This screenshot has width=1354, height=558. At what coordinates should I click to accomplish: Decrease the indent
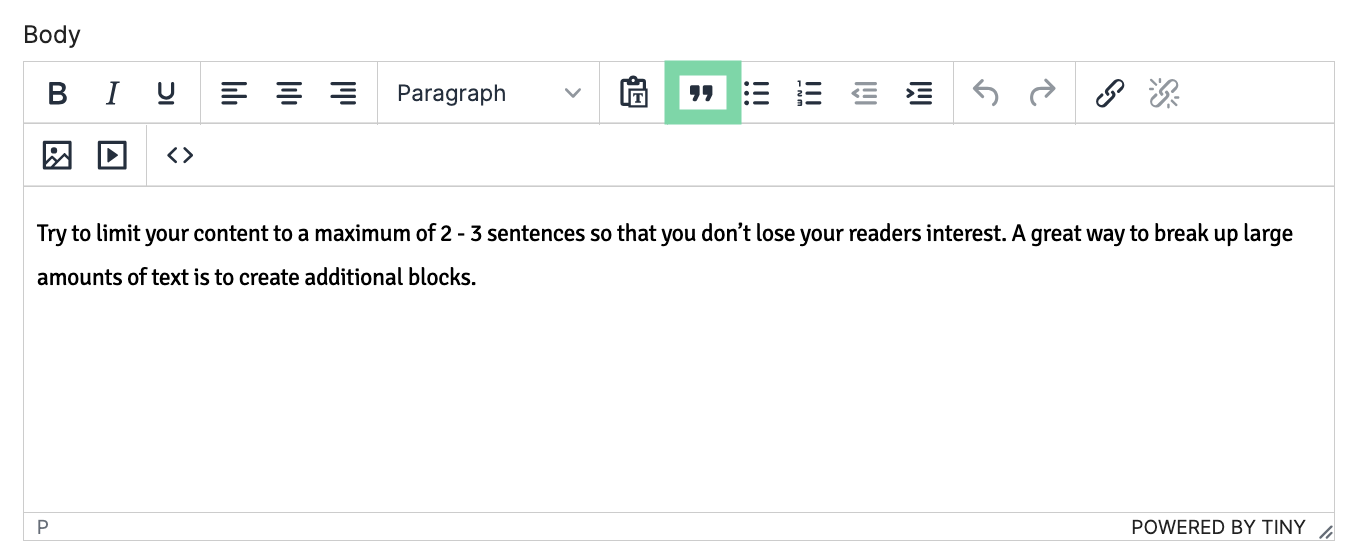click(864, 94)
